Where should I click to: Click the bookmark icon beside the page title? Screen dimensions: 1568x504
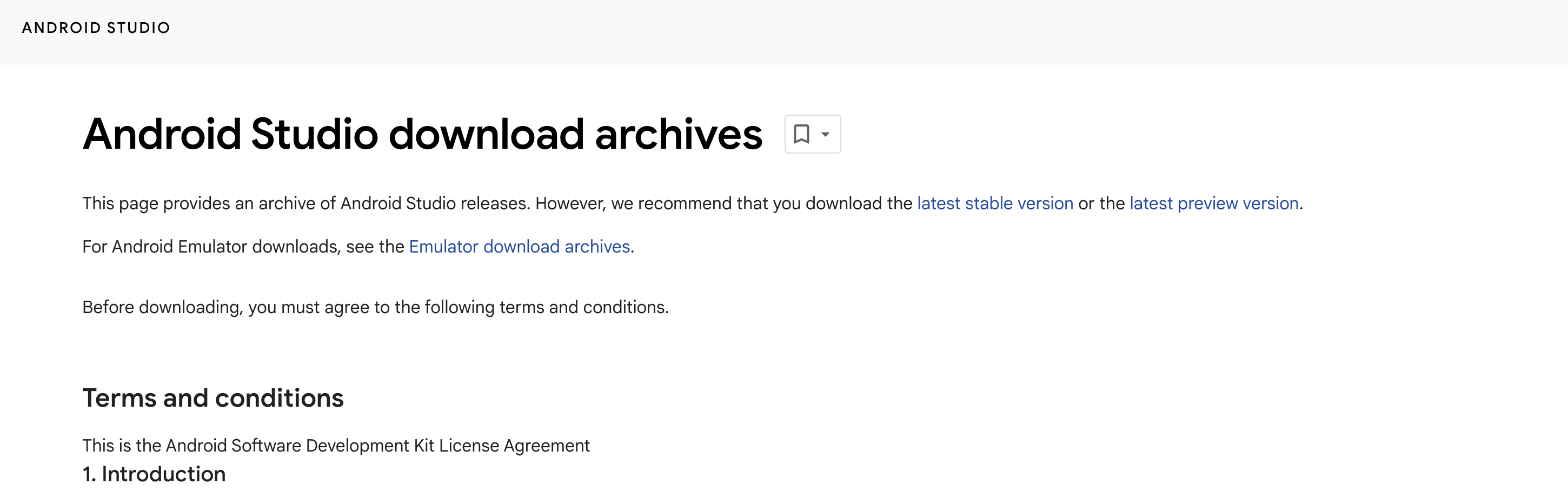click(802, 134)
